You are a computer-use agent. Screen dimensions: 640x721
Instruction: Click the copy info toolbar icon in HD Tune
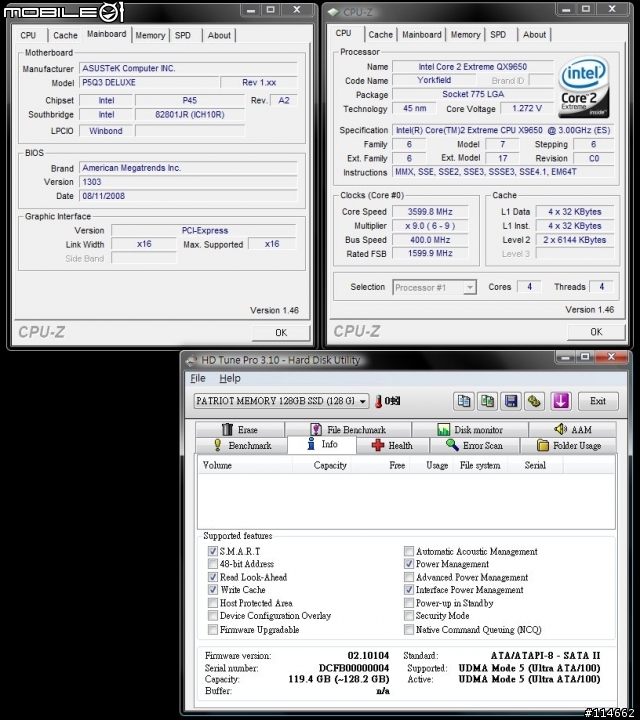tap(463, 401)
